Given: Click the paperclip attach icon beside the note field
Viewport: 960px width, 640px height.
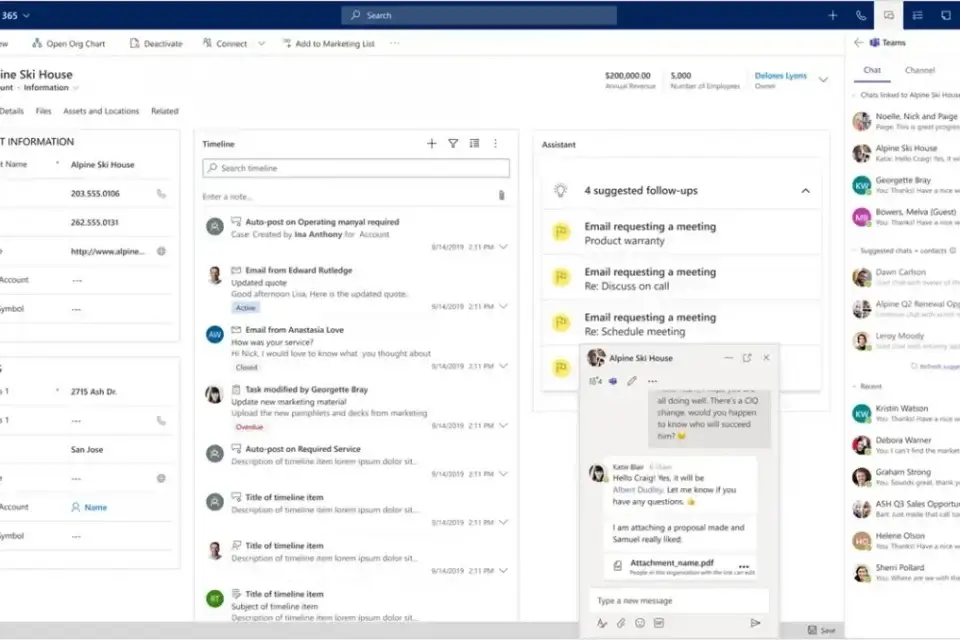Looking at the screenshot, I should coord(501,196).
